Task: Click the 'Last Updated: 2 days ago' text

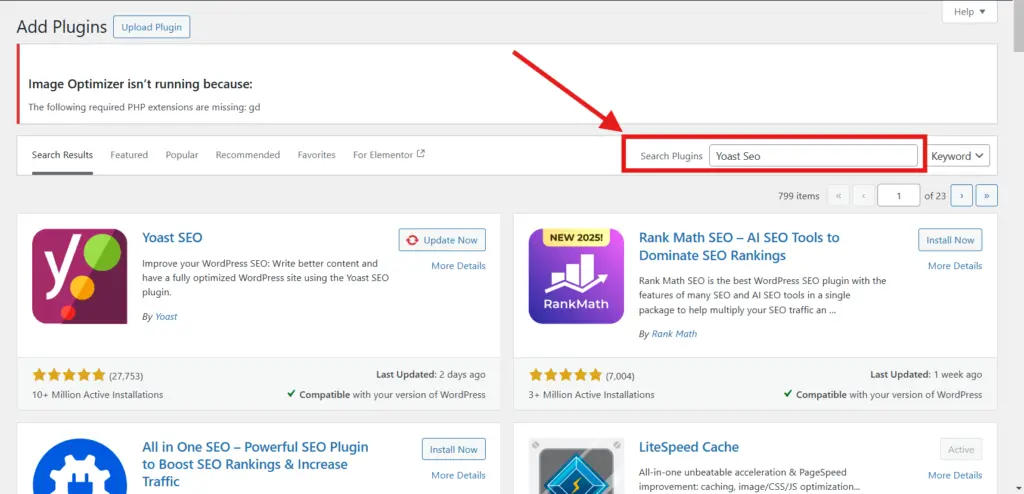Action: point(431,375)
